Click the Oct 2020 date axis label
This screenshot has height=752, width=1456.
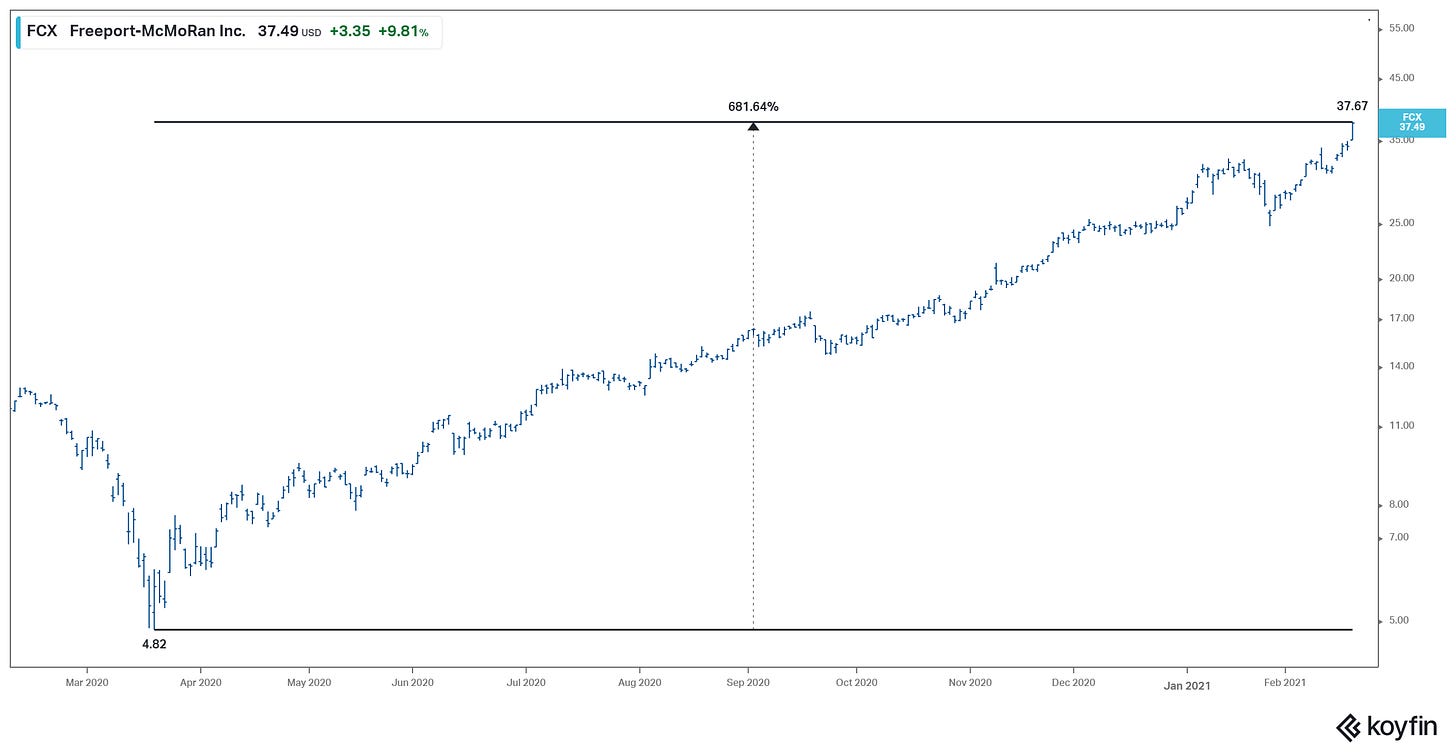[856, 682]
